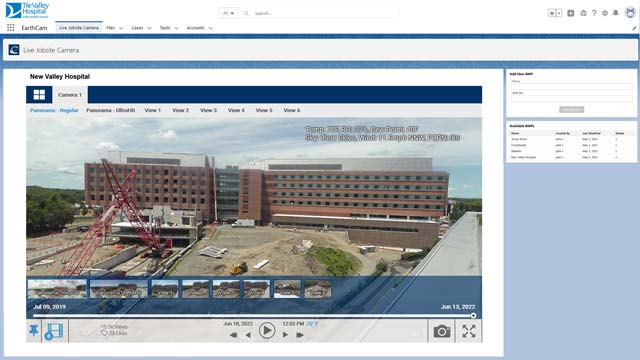Screen dimensions: 640x360
Task: Click the Live Jobsite Camera header icon
Action: coord(14,50)
